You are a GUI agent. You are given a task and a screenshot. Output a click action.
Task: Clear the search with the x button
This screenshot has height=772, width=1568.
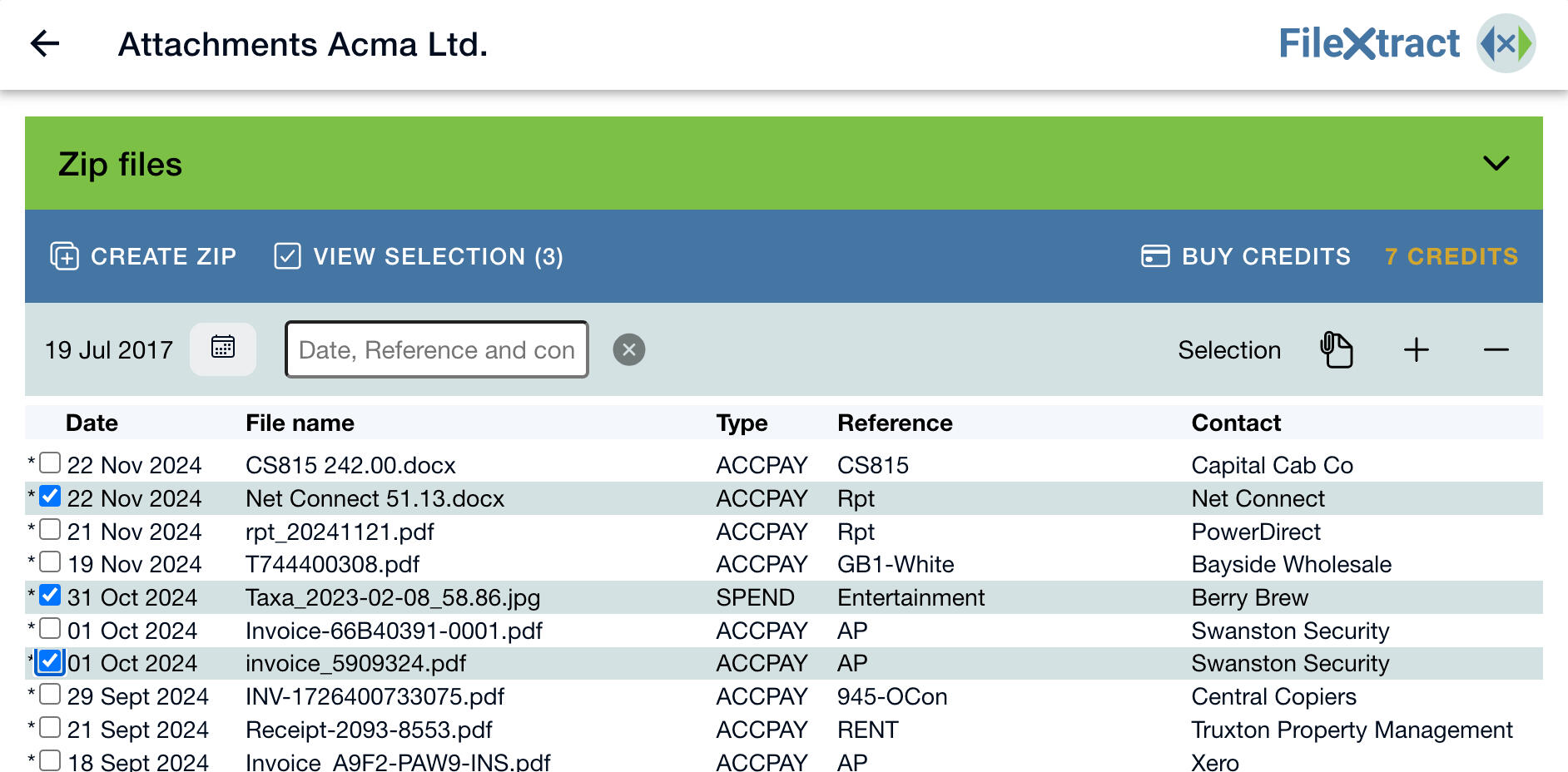point(630,349)
